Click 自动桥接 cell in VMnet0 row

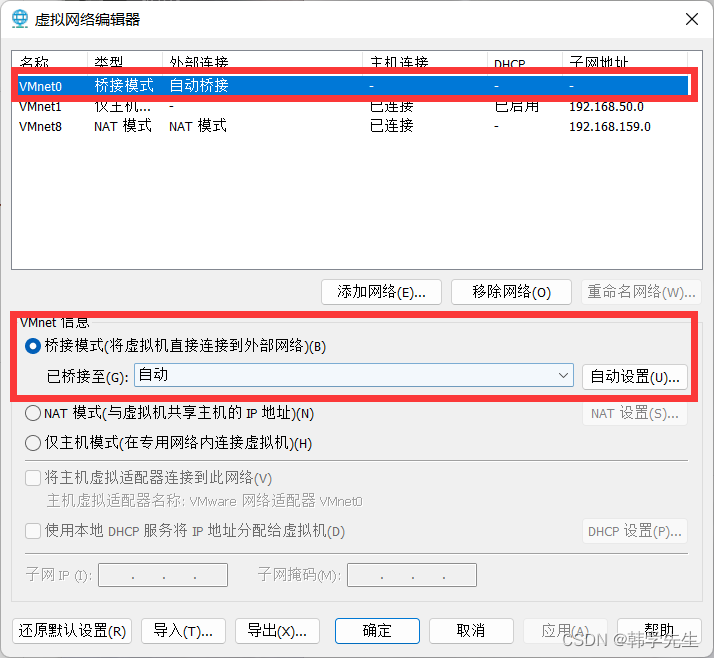(199, 85)
